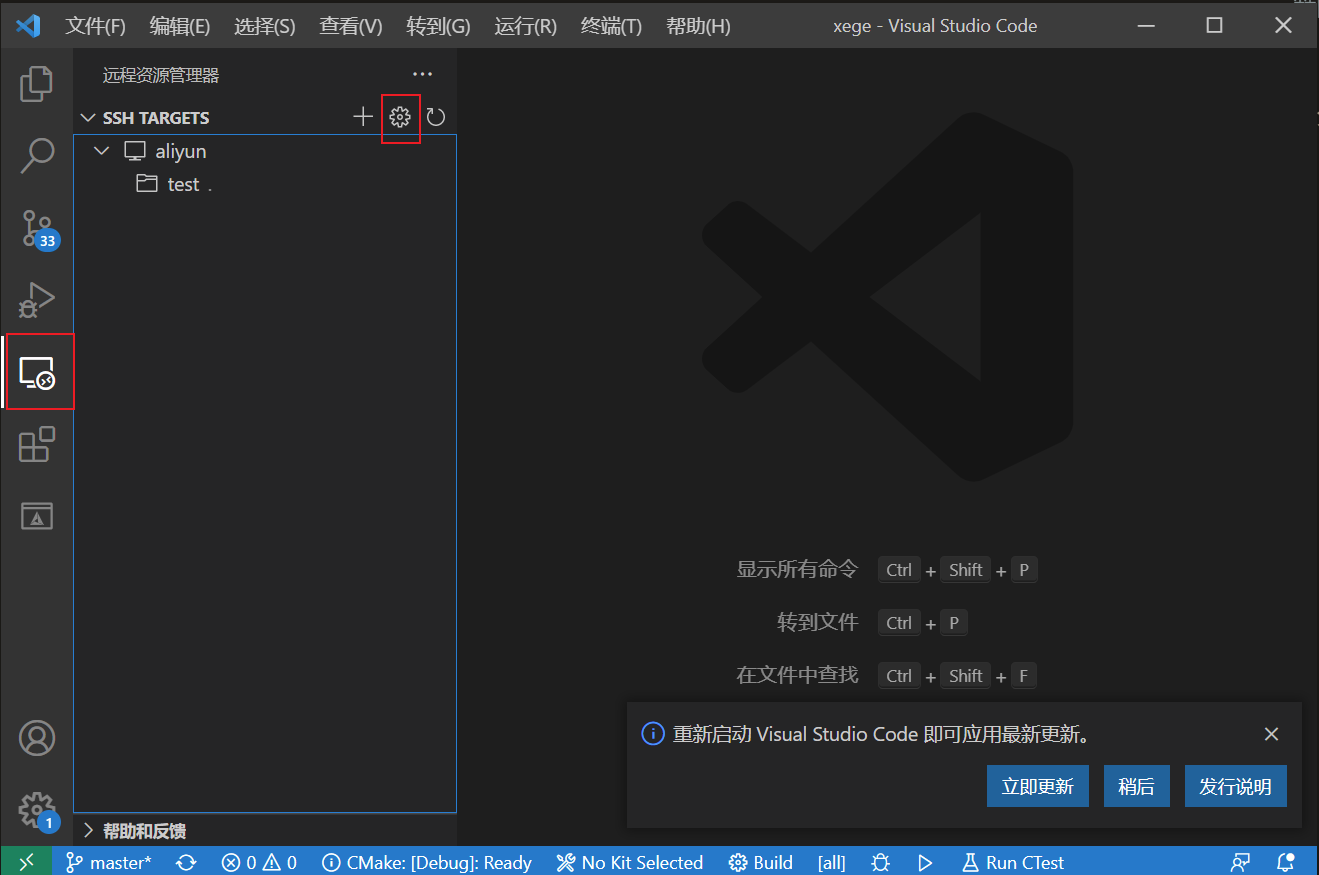Click the Build button in status bar

coord(761,862)
